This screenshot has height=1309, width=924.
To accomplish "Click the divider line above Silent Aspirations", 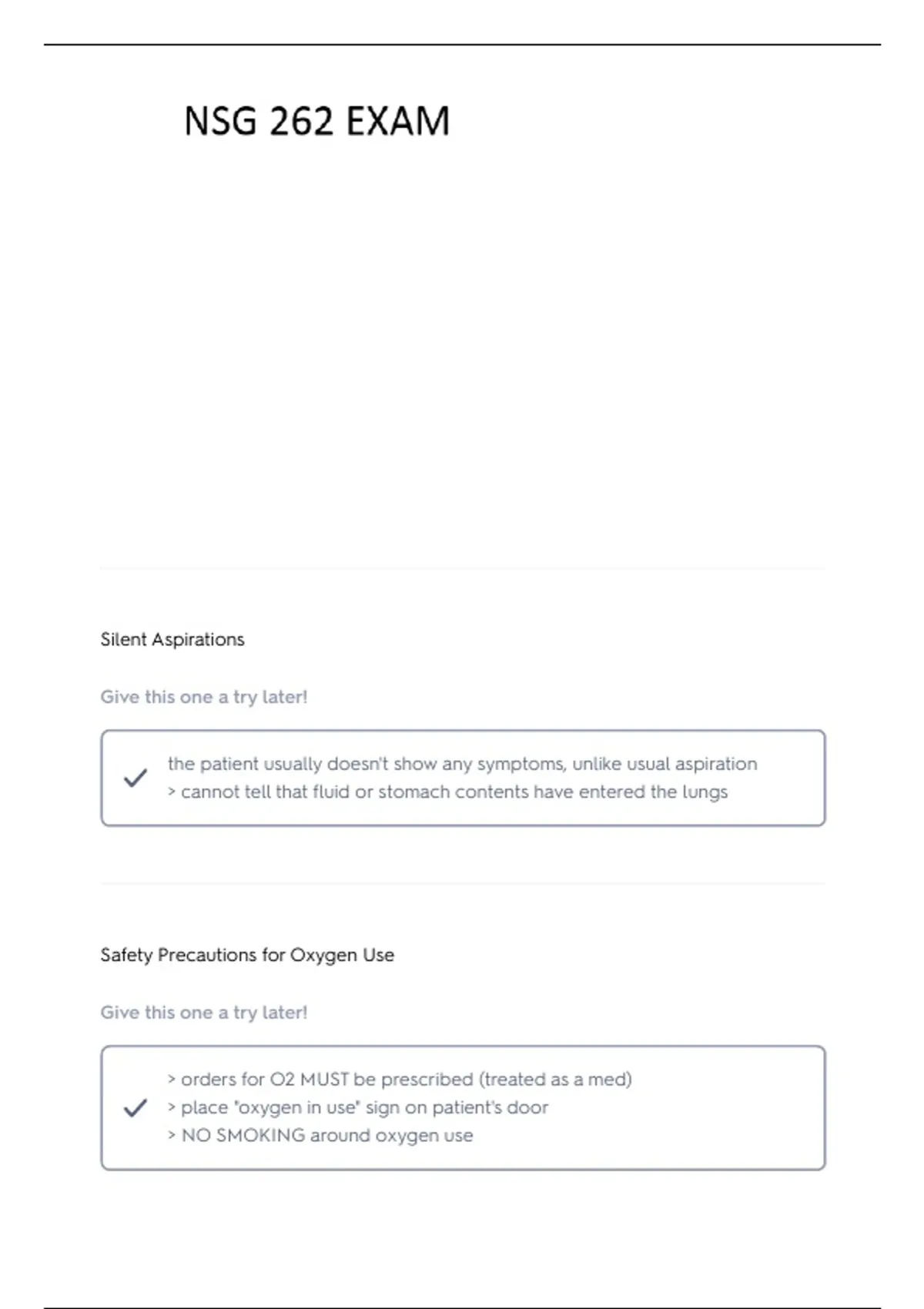I will [463, 568].
